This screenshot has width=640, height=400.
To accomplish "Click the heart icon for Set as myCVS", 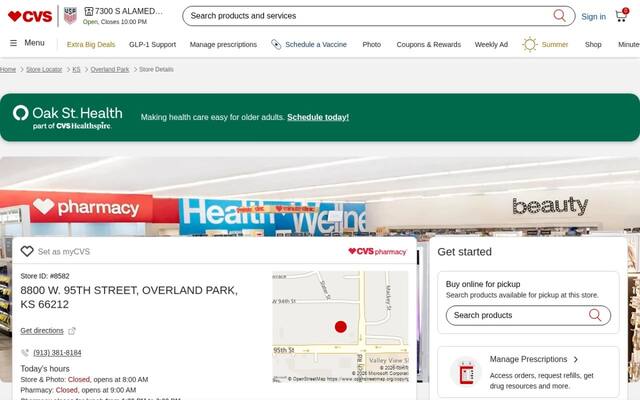I will coord(27,251).
